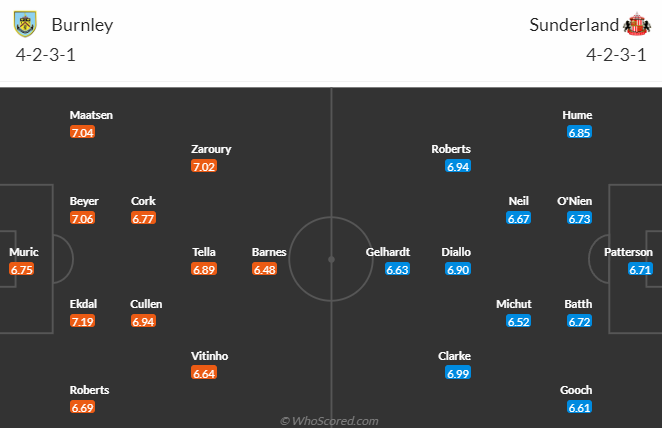
Task: Click Barnes' 6.48 rating badge
Action: (x=265, y=269)
